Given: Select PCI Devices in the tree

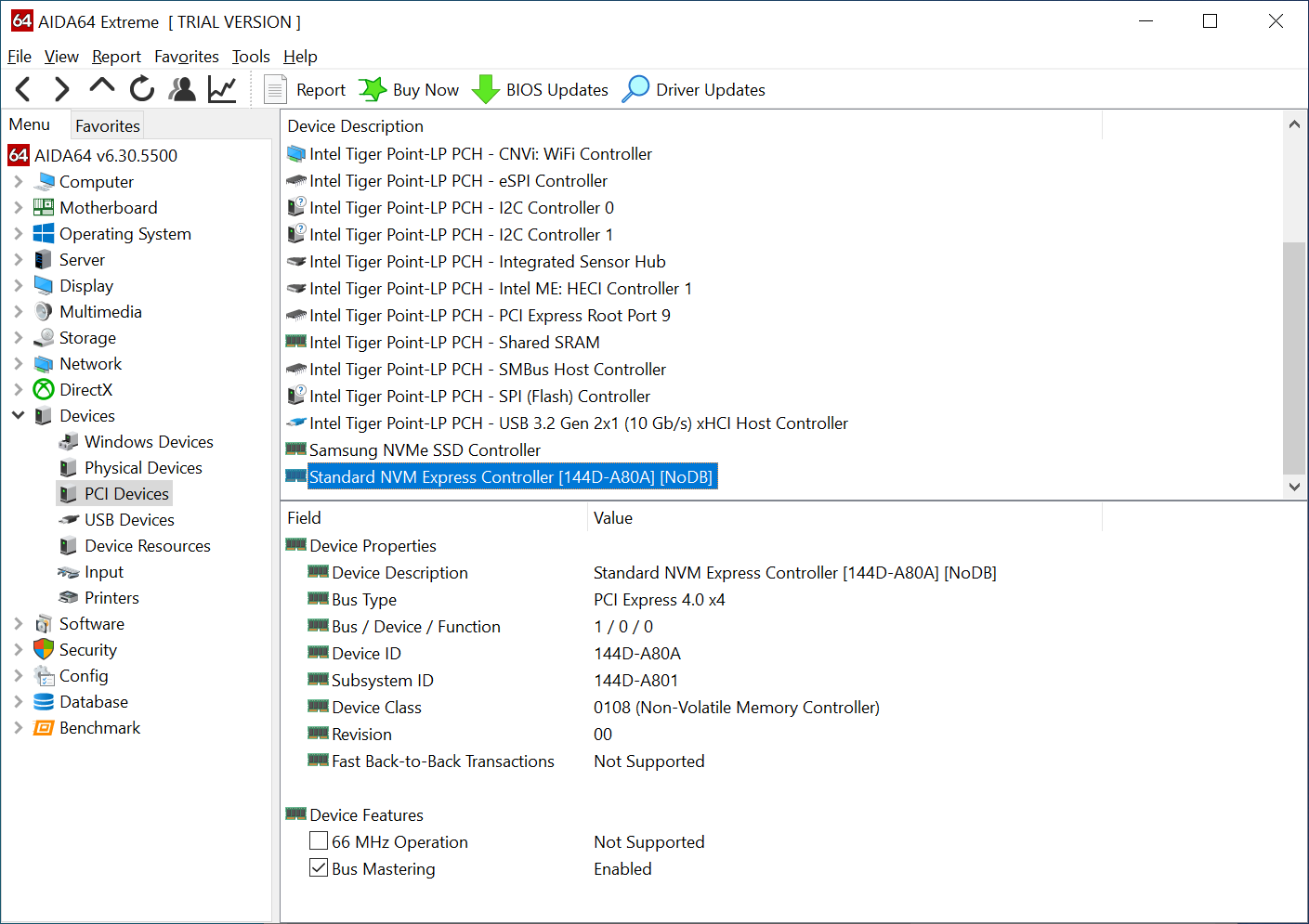Looking at the screenshot, I should 126,494.
